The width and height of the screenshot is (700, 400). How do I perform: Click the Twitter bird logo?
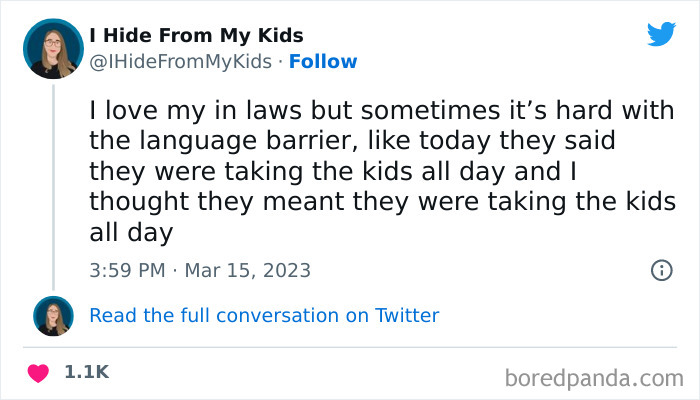(x=661, y=35)
